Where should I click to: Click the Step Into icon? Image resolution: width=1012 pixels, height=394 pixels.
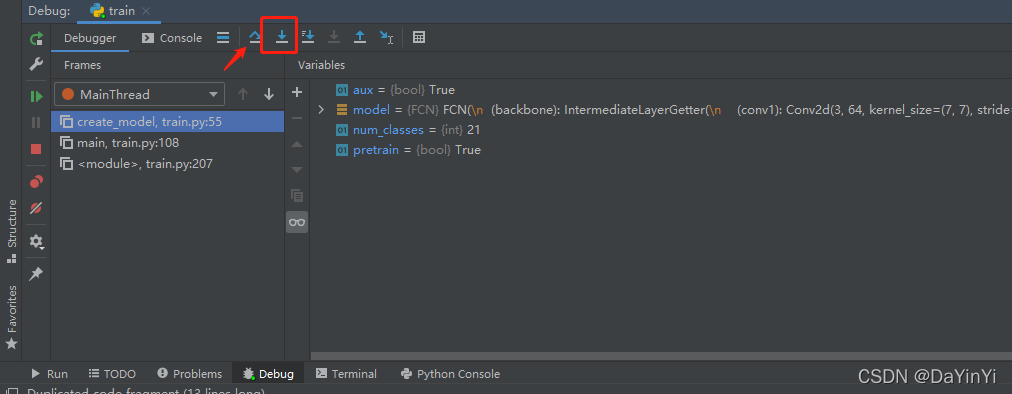point(281,37)
